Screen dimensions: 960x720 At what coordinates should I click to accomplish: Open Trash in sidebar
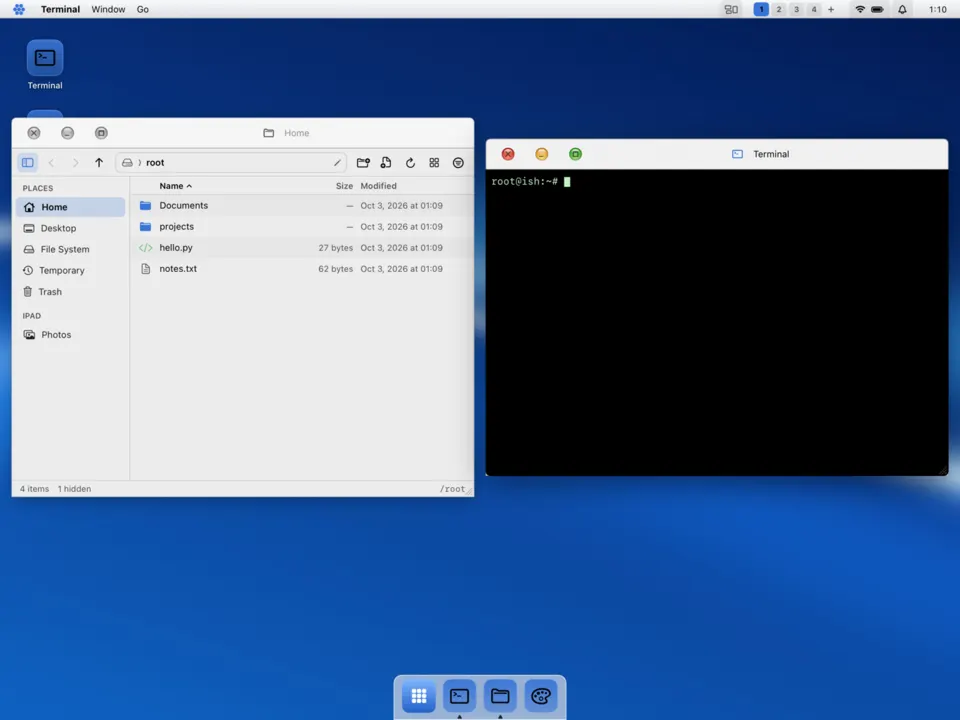70,292
